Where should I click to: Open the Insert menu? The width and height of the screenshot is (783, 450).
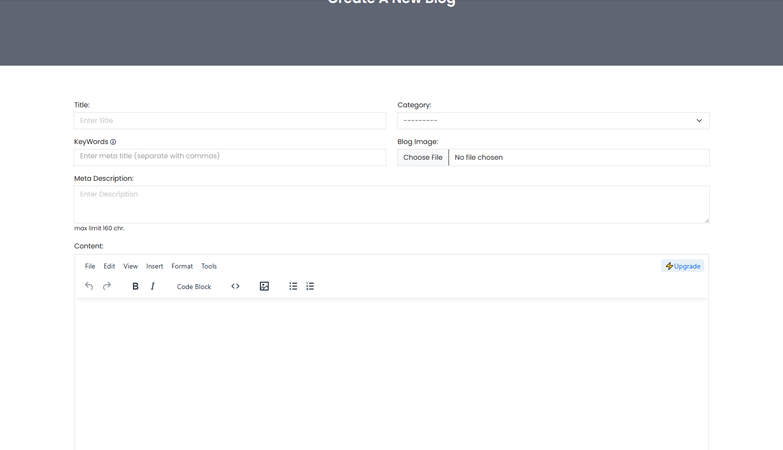(x=154, y=266)
